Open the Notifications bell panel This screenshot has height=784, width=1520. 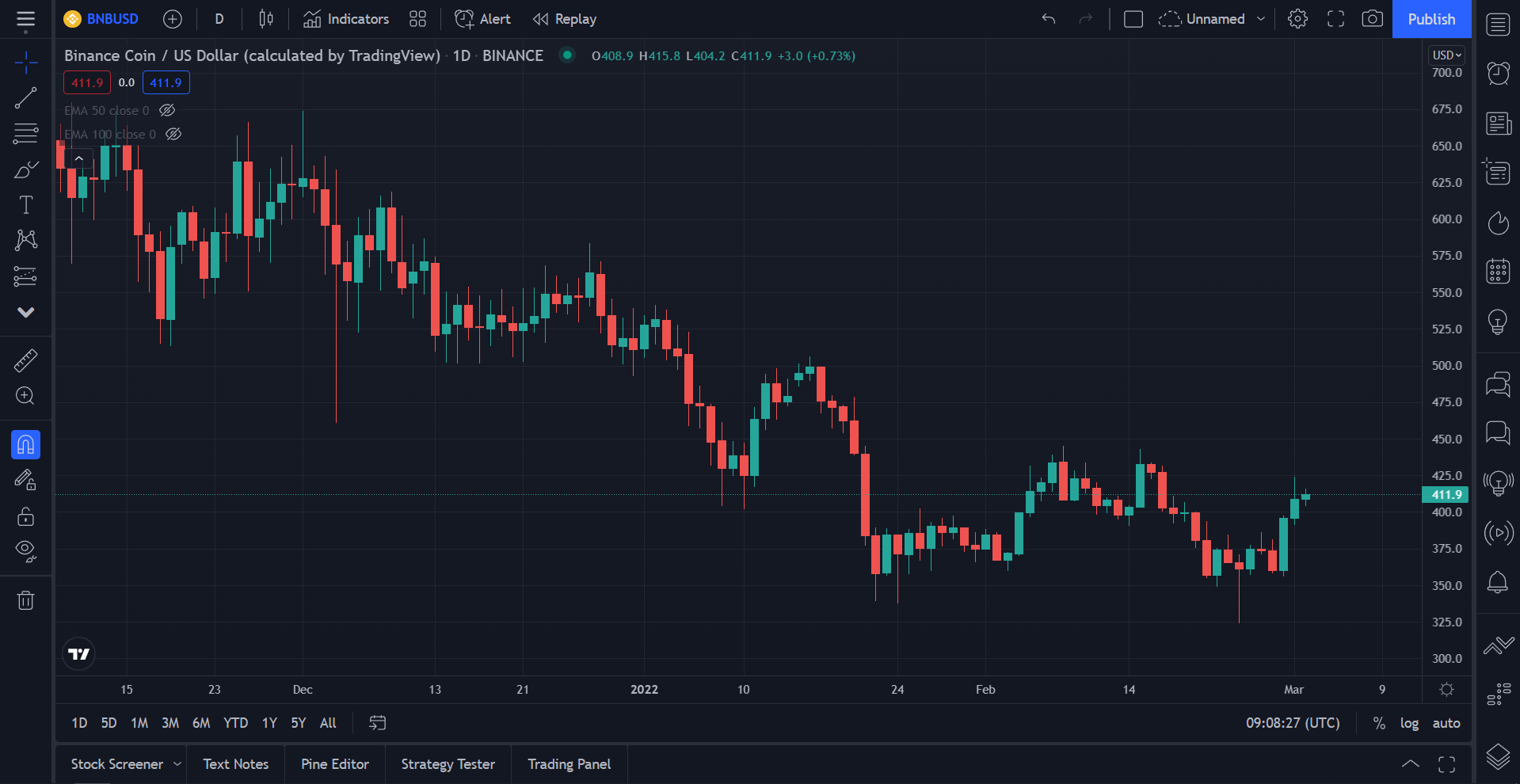click(x=1498, y=582)
